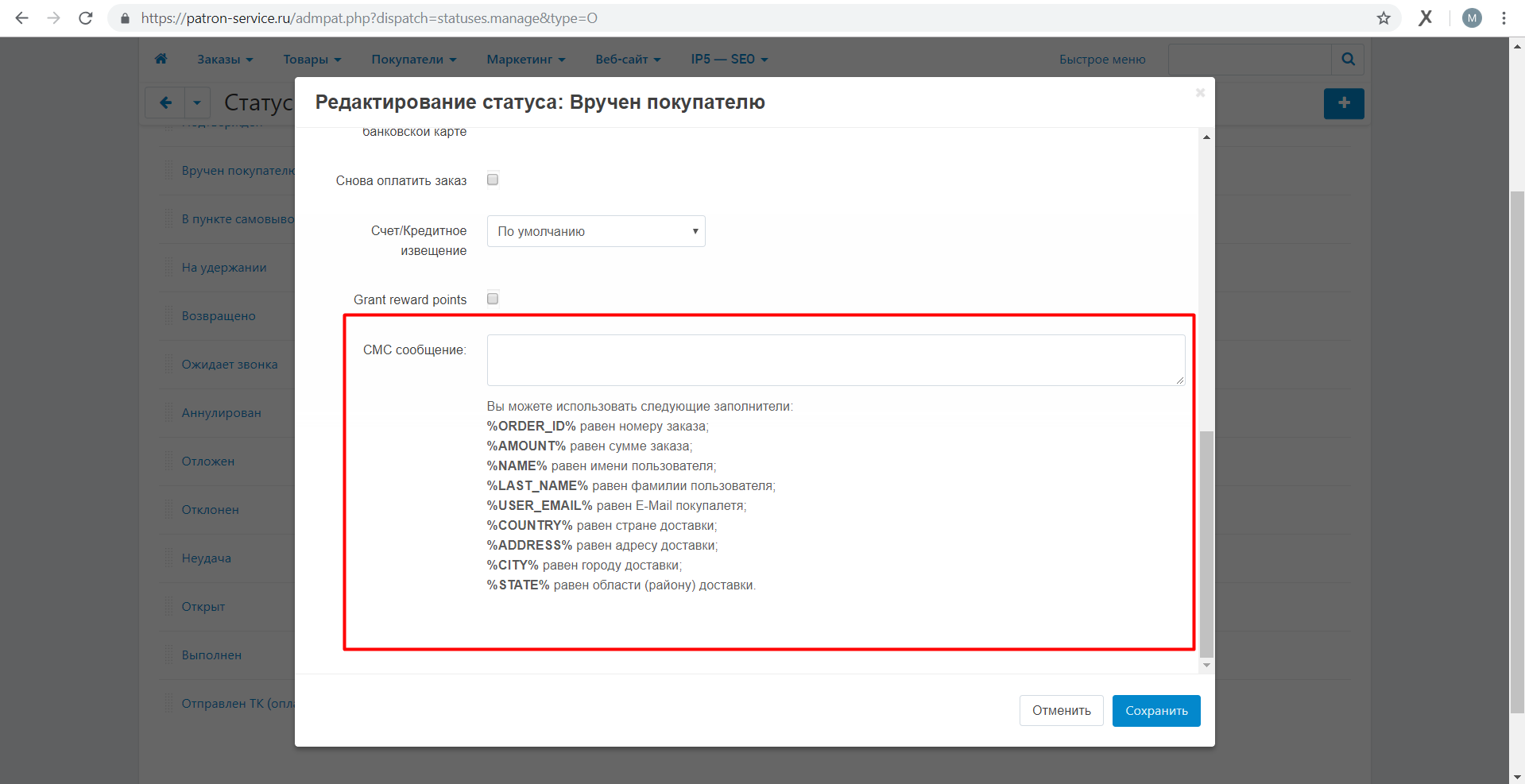Open the Неудача status row

point(207,558)
